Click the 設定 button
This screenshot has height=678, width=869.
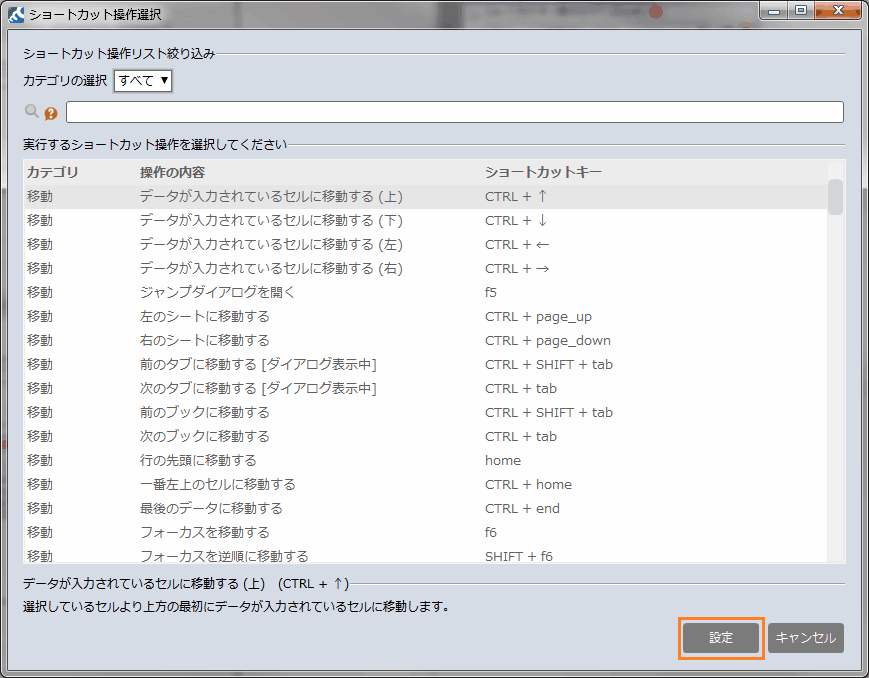[x=720, y=638]
